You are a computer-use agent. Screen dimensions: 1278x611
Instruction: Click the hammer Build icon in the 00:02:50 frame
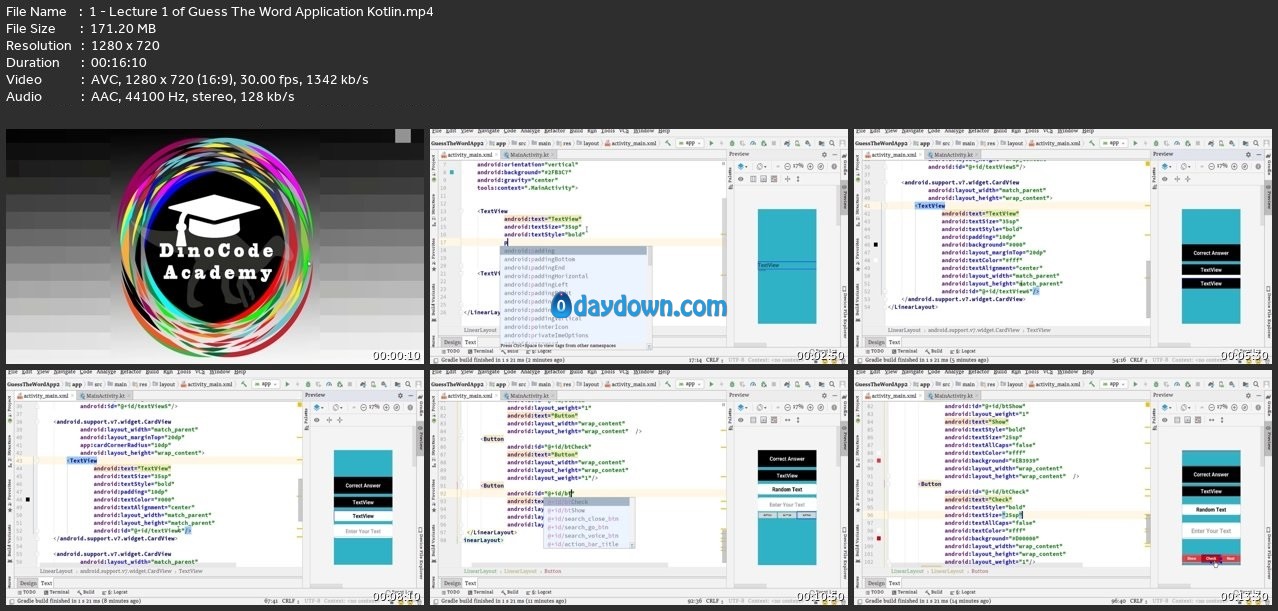tap(668, 143)
